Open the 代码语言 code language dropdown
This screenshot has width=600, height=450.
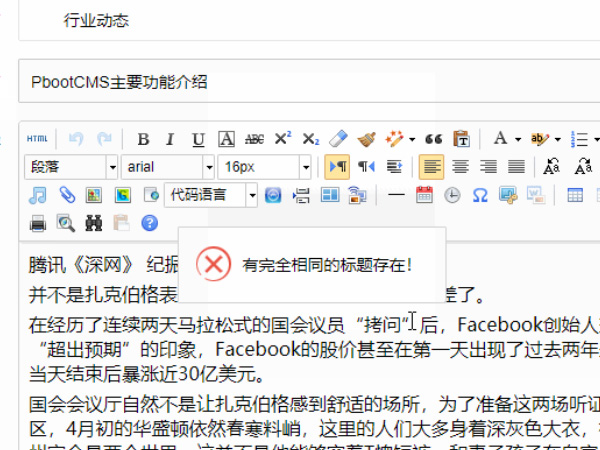[x=211, y=195]
